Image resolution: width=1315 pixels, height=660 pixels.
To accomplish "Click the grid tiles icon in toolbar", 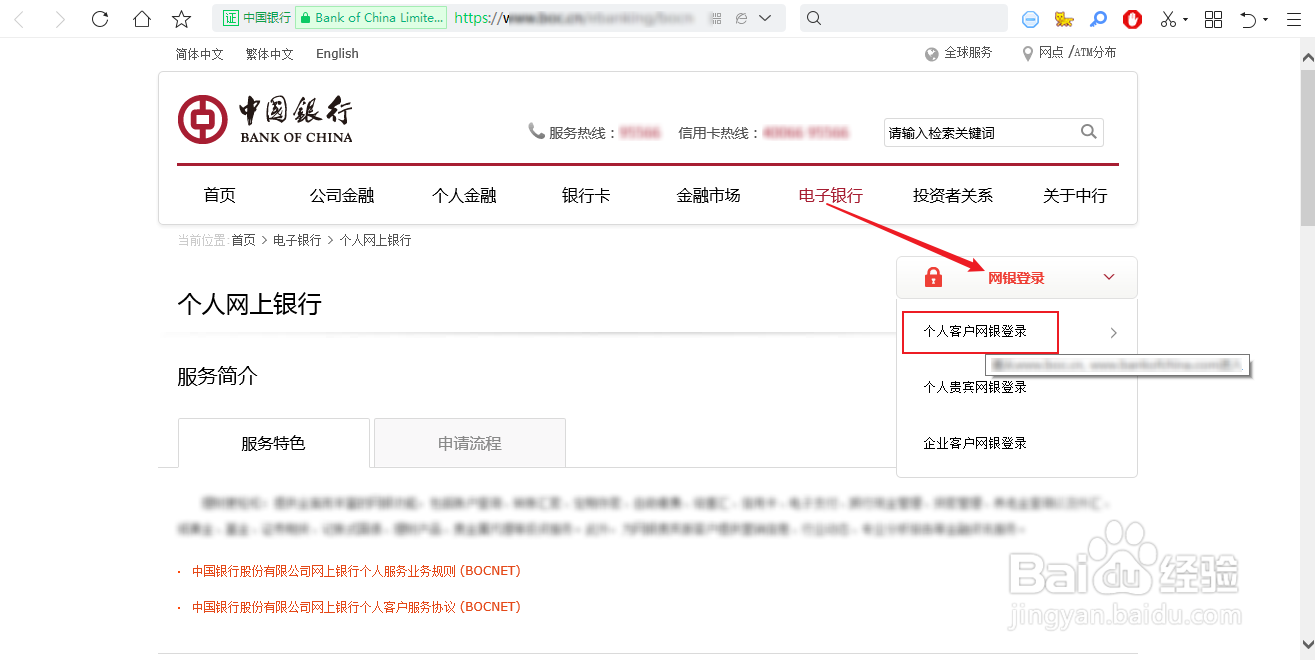I will click(1213, 18).
